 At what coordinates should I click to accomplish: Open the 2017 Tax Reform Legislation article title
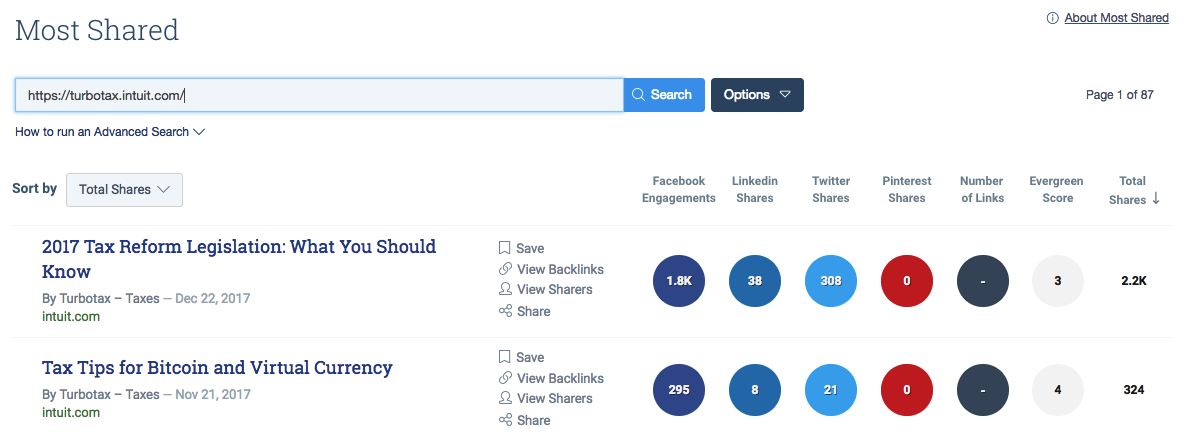tap(238, 259)
